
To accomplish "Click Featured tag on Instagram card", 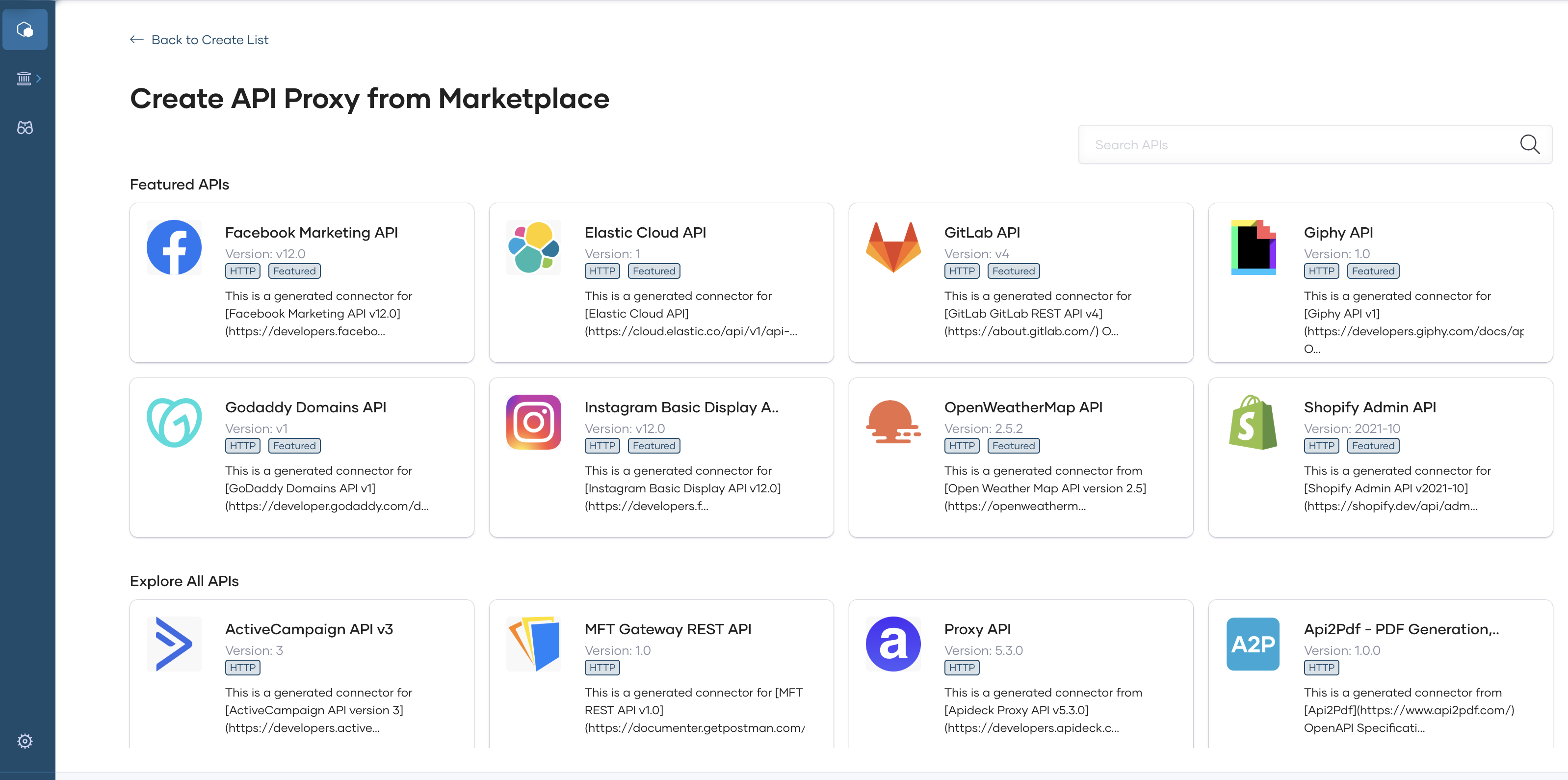I will [x=654, y=446].
